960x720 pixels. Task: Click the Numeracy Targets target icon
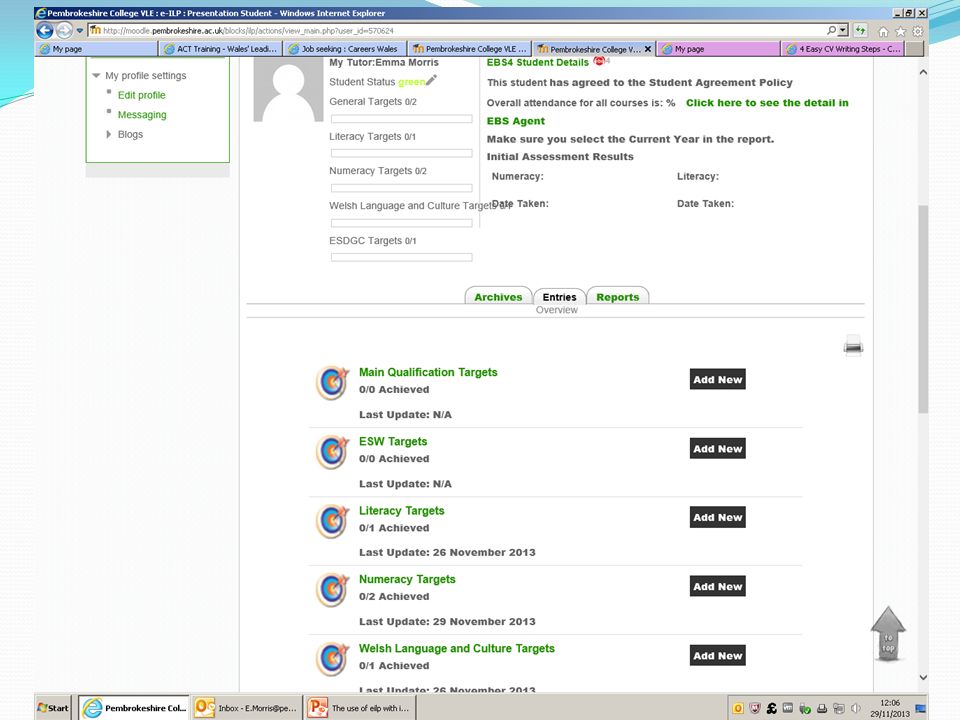pyautogui.click(x=332, y=590)
